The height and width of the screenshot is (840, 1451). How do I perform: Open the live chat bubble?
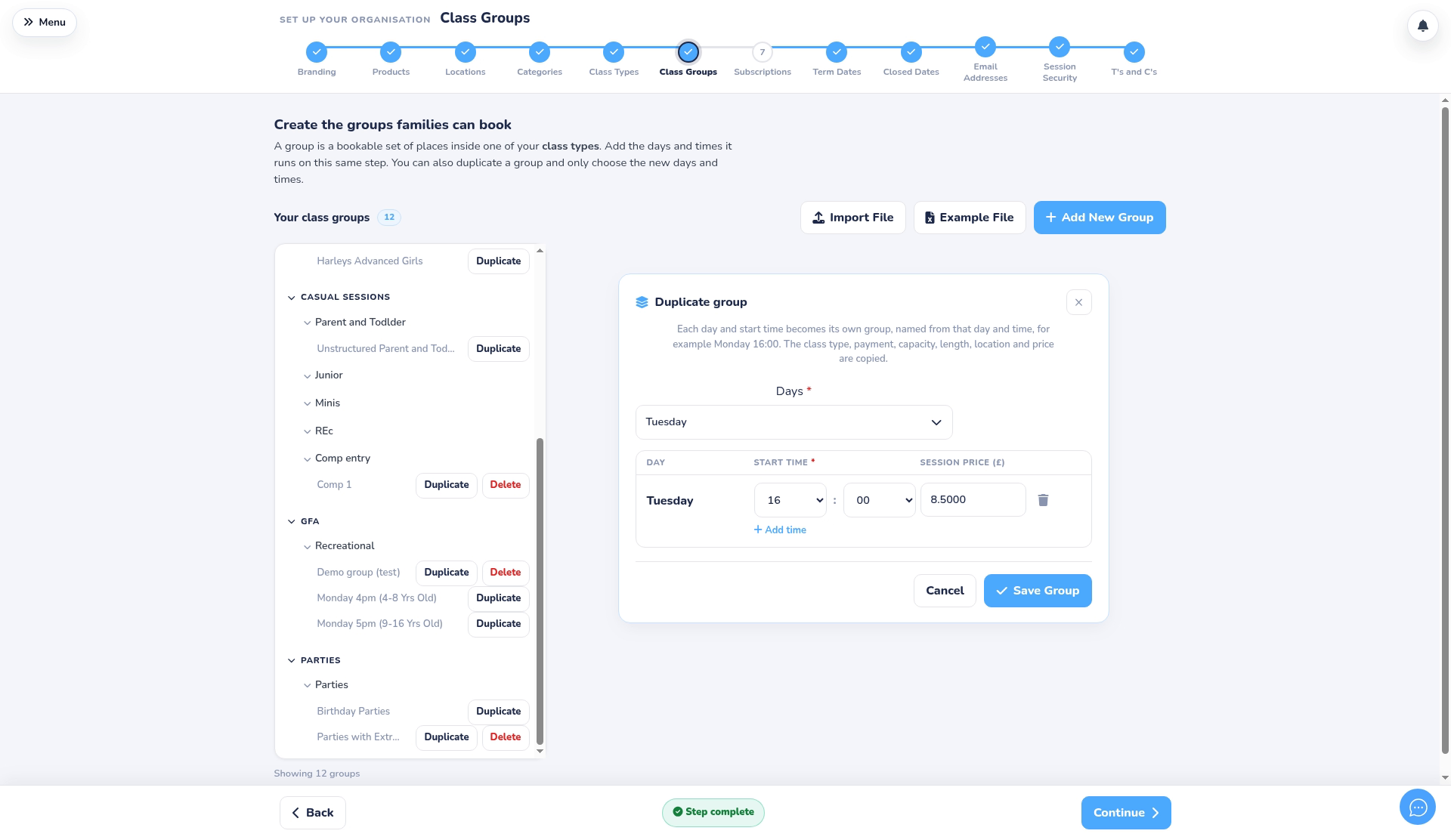coord(1417,808)
